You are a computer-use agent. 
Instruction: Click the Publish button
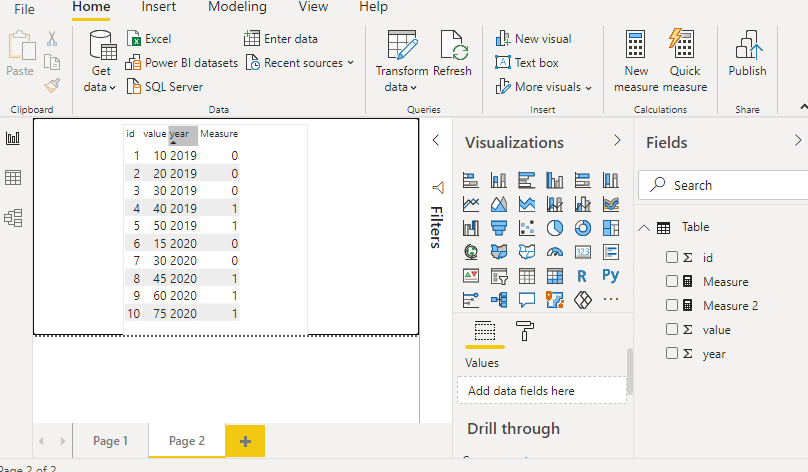[747, 54]
